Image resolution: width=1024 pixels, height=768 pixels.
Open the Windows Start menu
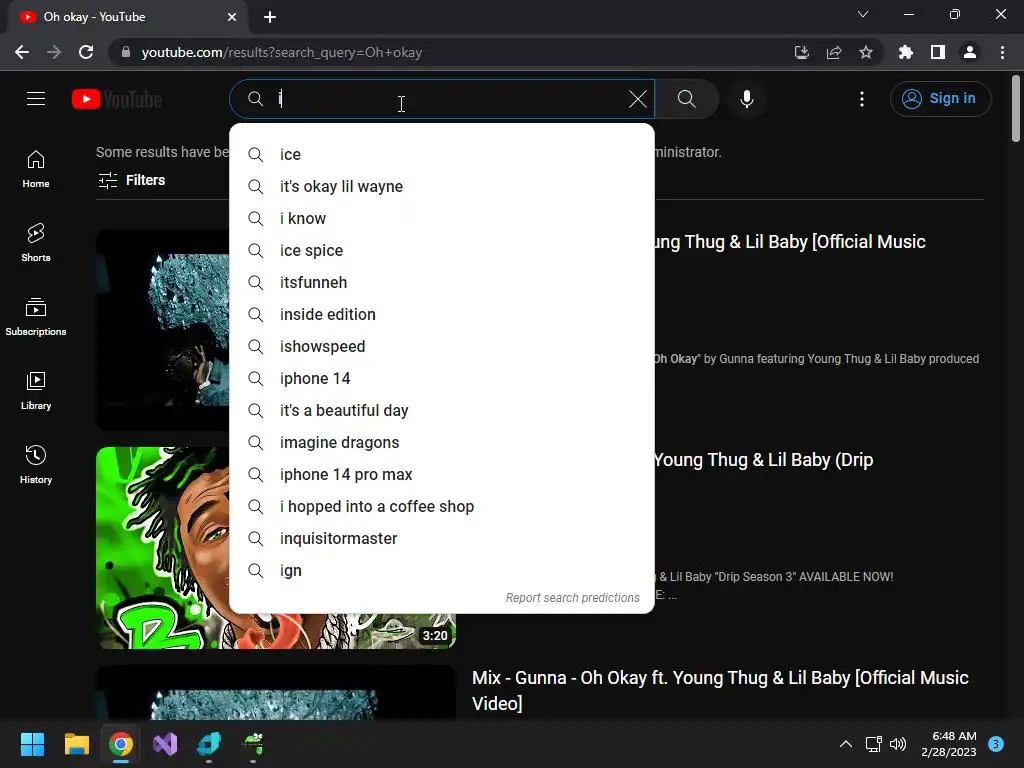point(32,744)
